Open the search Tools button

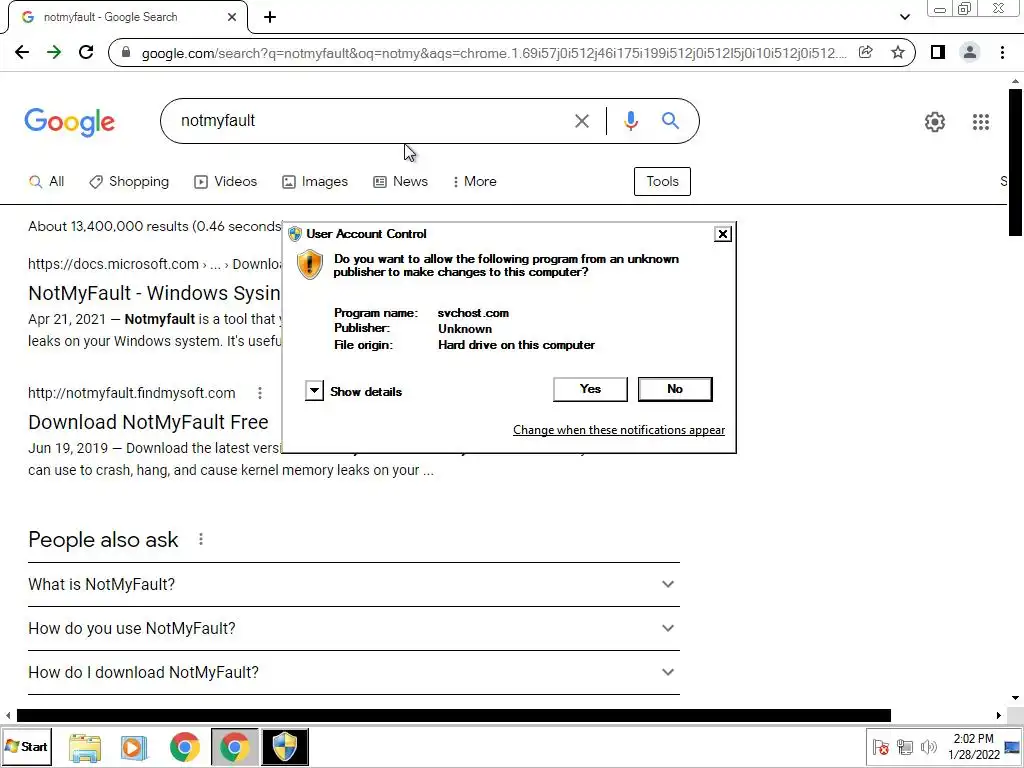[662, 182]
